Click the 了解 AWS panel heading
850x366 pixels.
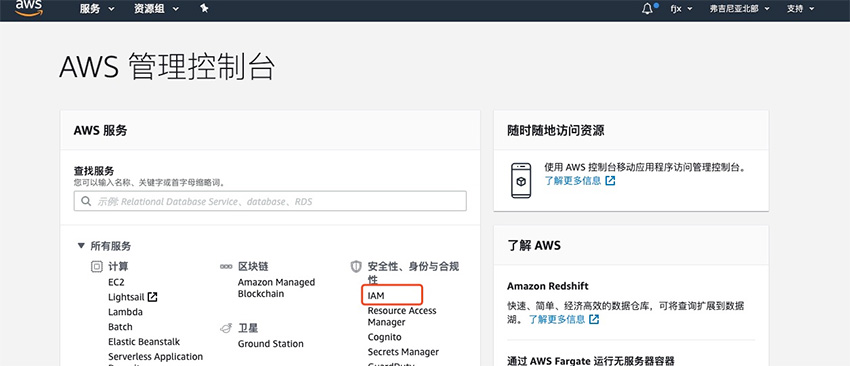point(534,246)
